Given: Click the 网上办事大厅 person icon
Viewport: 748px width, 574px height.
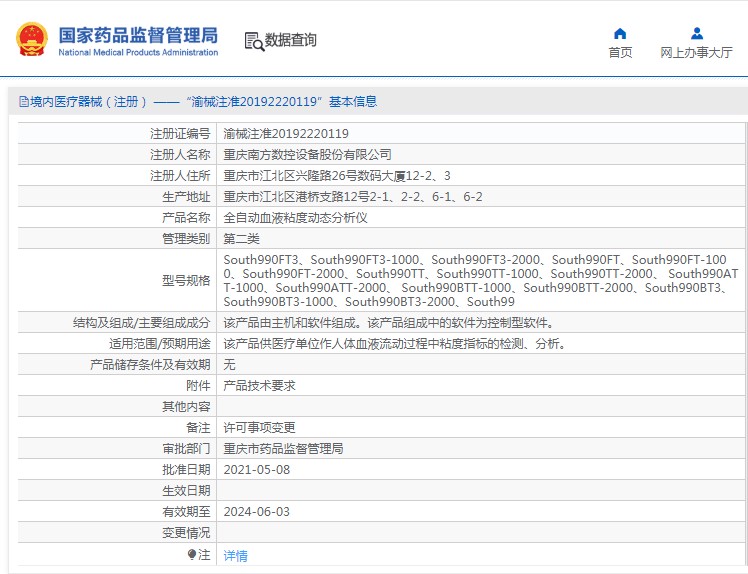Looking at the screenshot, I should tap(696, 34).
